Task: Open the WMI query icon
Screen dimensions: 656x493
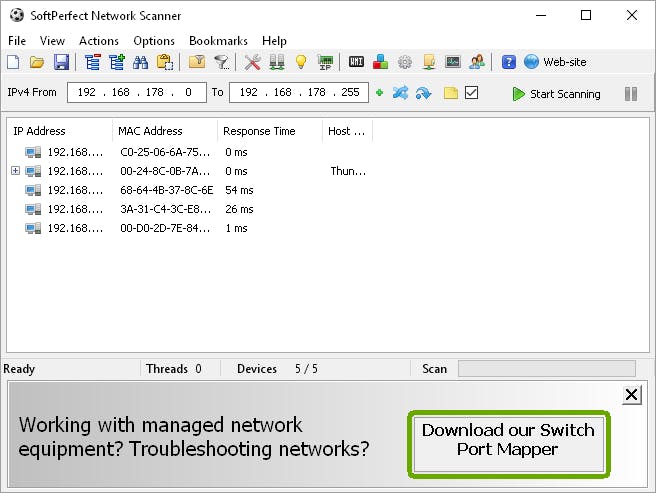Action: coord(356,62)
